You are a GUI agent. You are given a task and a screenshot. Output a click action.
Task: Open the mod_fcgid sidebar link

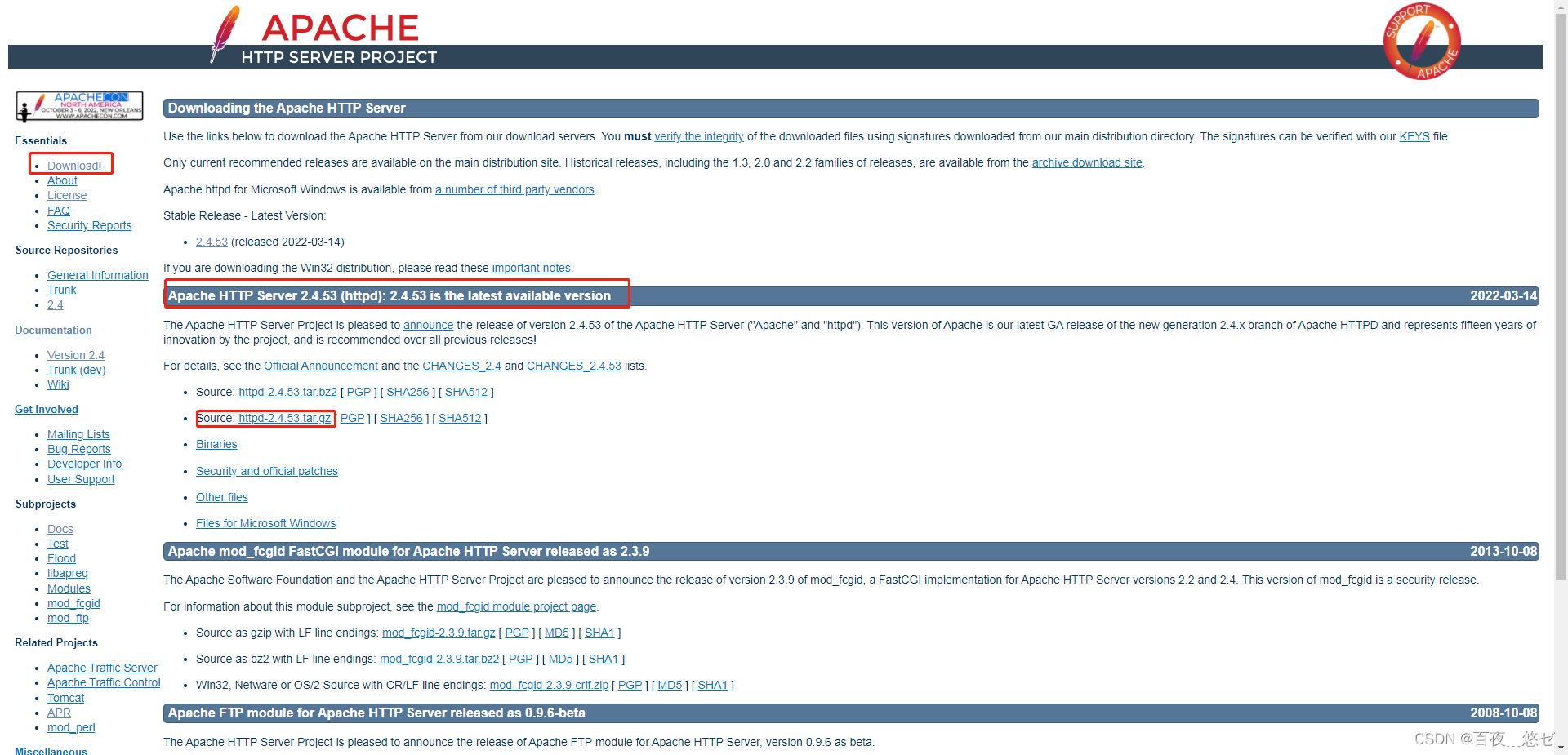(x=73, y=603)
